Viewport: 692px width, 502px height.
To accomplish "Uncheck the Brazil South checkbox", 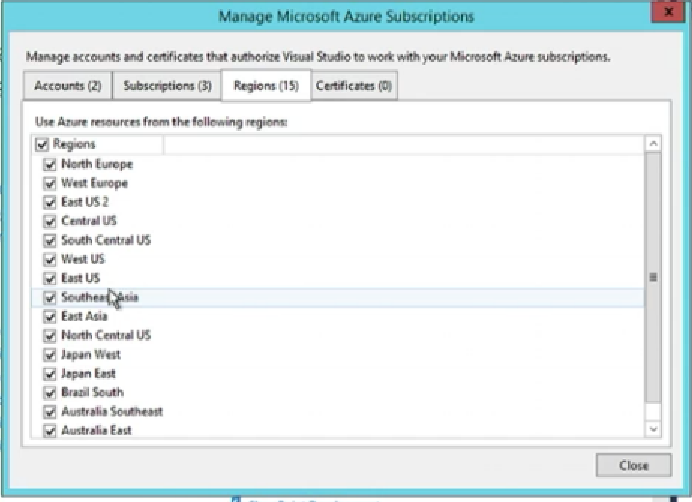I will 49,393.
